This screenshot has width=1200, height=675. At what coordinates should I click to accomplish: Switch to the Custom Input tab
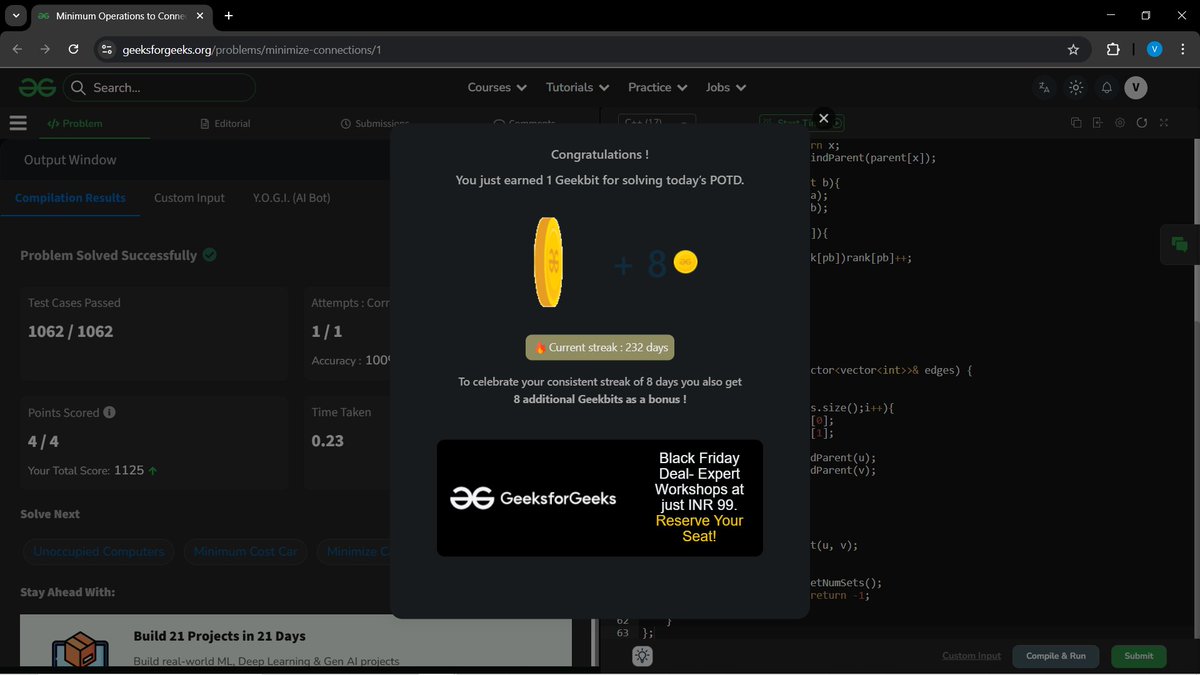(x=189, y=197)
